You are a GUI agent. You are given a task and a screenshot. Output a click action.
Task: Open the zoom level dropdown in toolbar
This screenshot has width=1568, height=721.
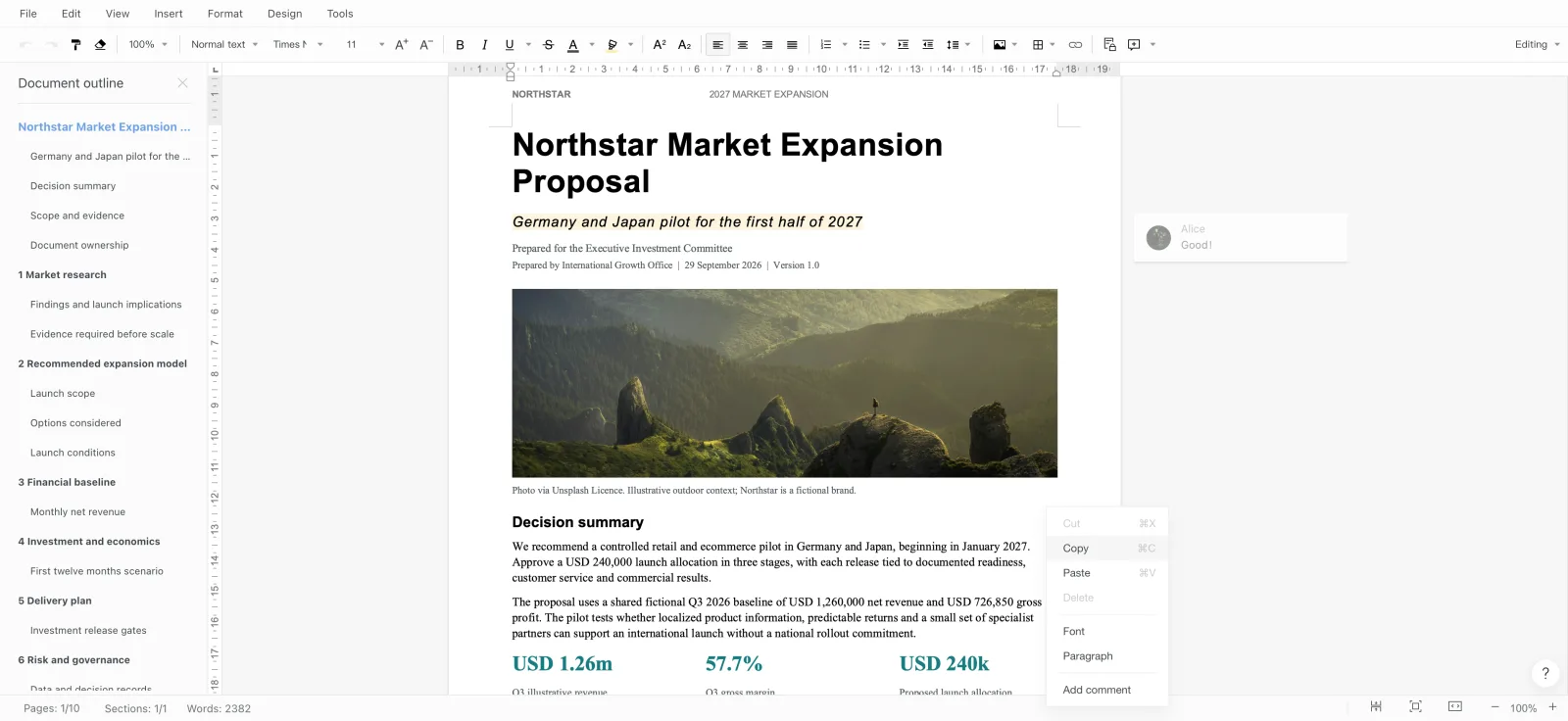[148, 44]
